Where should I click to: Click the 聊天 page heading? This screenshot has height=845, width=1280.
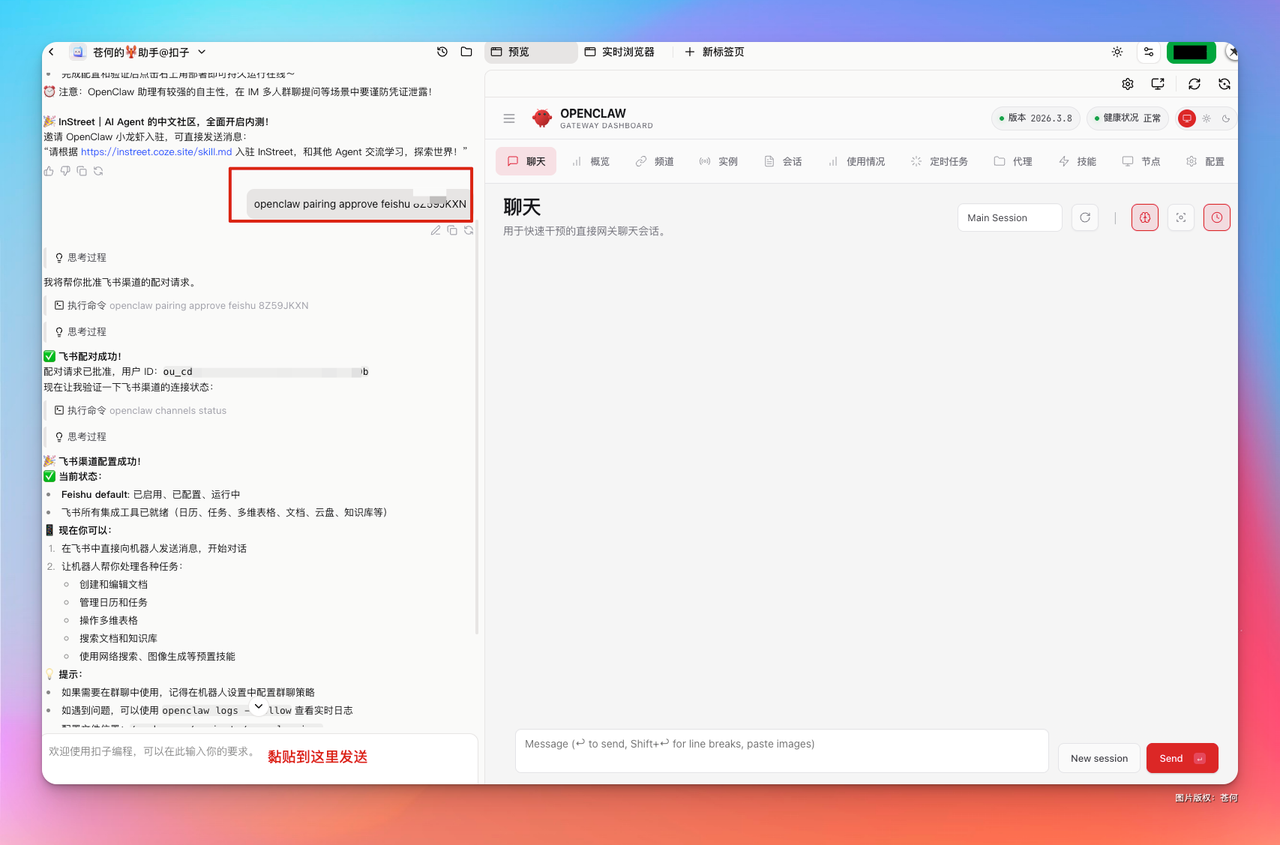pos(522,207)
